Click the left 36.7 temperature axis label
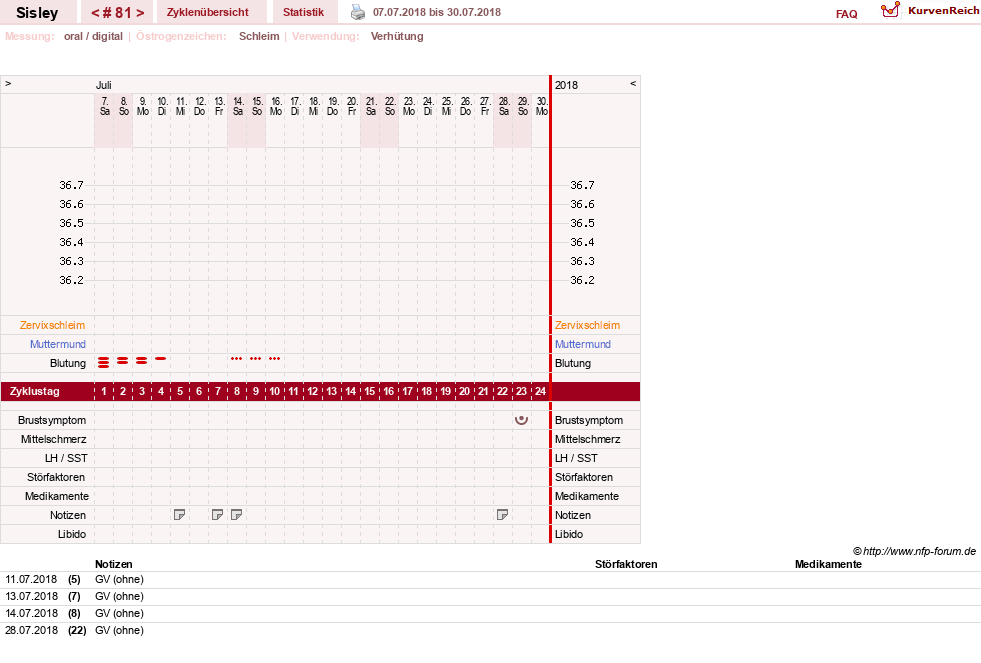Image resolution: width=981 pixels, height=663 pixels. 71,185
